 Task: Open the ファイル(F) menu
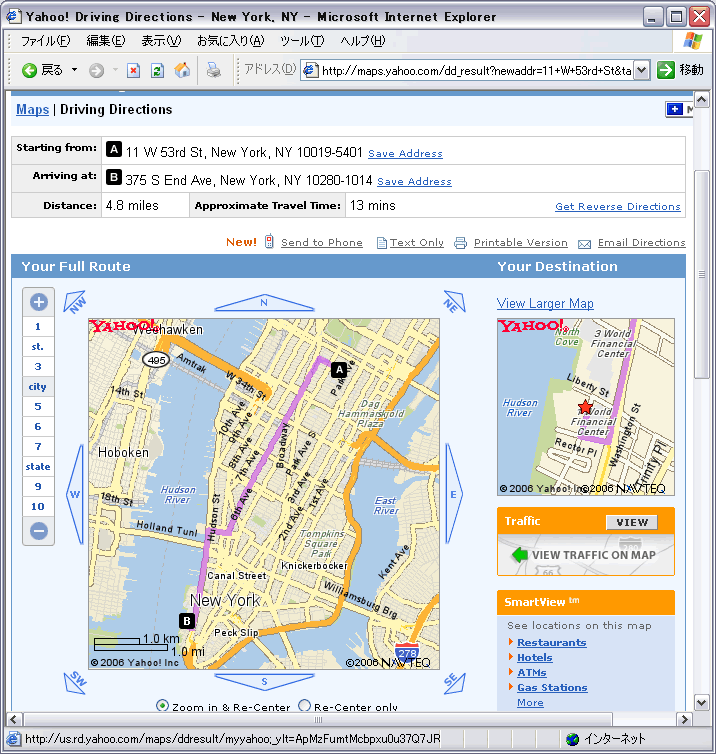(x=46, y=41)
